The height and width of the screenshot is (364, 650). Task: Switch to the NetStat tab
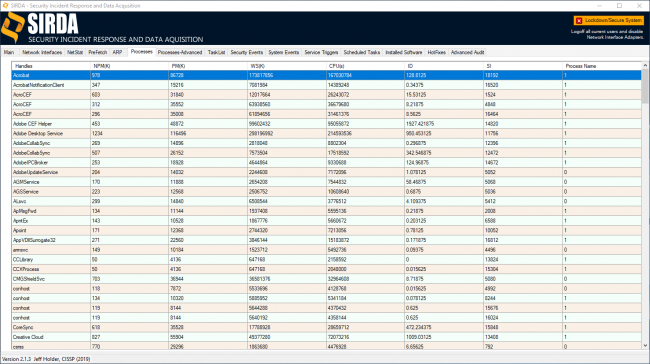[75, 52]
